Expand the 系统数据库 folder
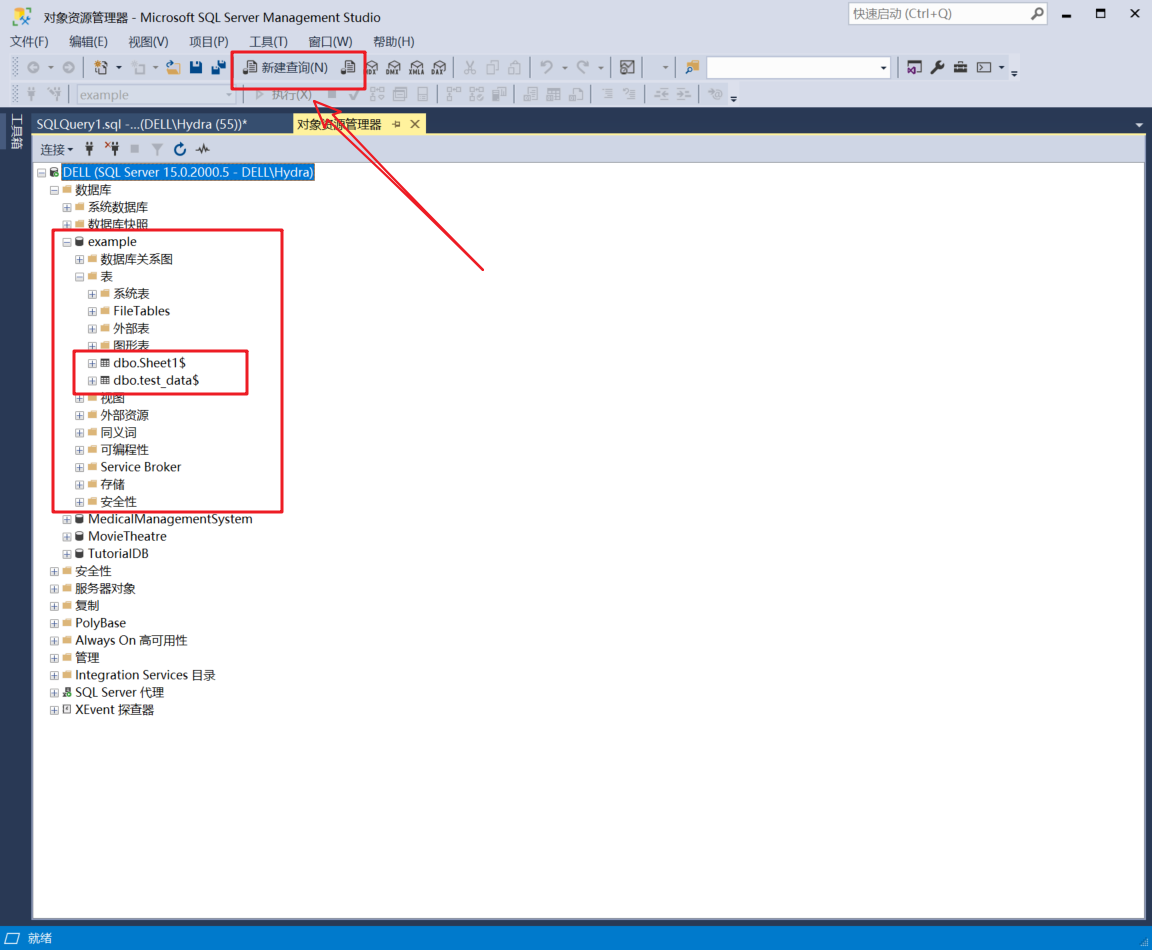 click(67, 207)
